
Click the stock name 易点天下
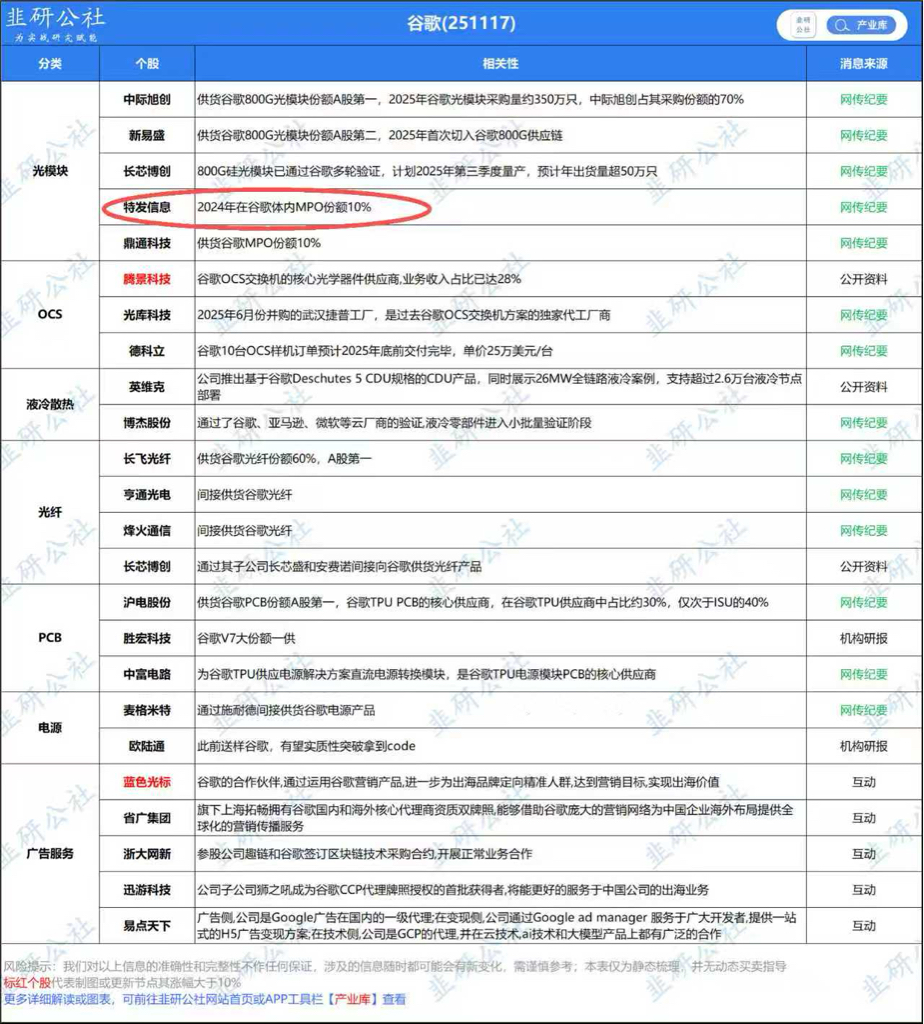pos(147,925)
